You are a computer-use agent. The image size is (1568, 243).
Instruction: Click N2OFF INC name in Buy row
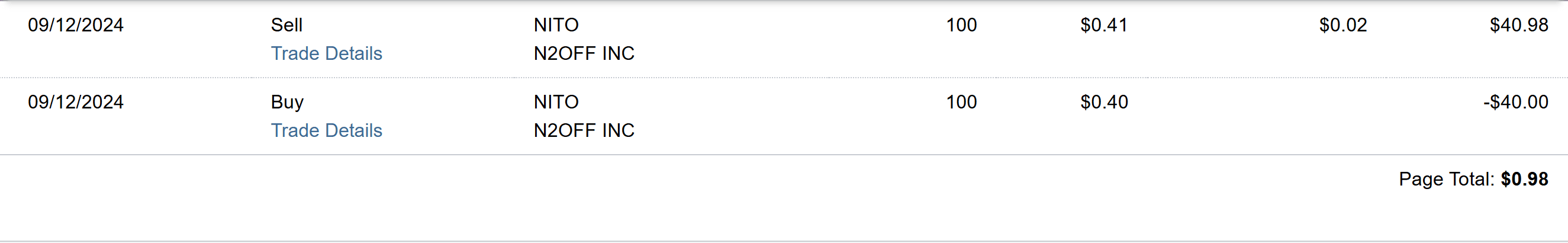584,130
